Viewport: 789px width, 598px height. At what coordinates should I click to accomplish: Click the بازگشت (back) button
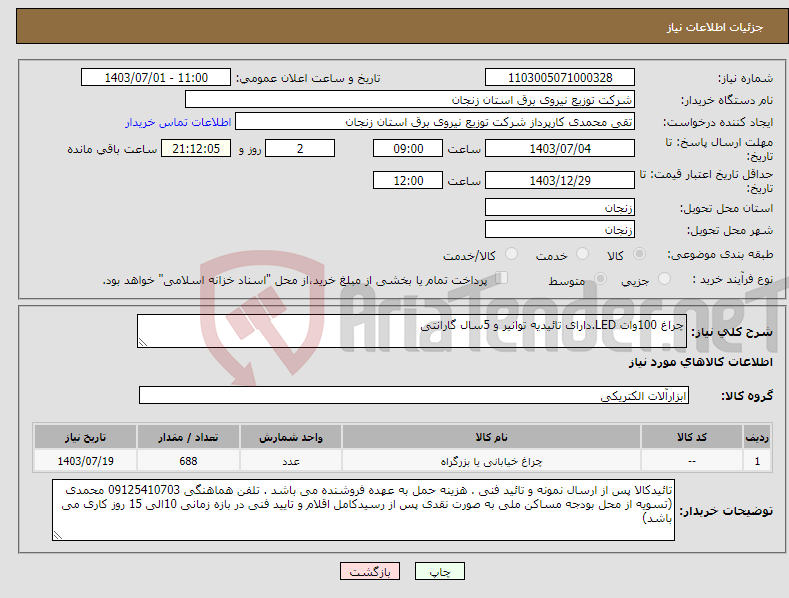(x=370, y=571)
